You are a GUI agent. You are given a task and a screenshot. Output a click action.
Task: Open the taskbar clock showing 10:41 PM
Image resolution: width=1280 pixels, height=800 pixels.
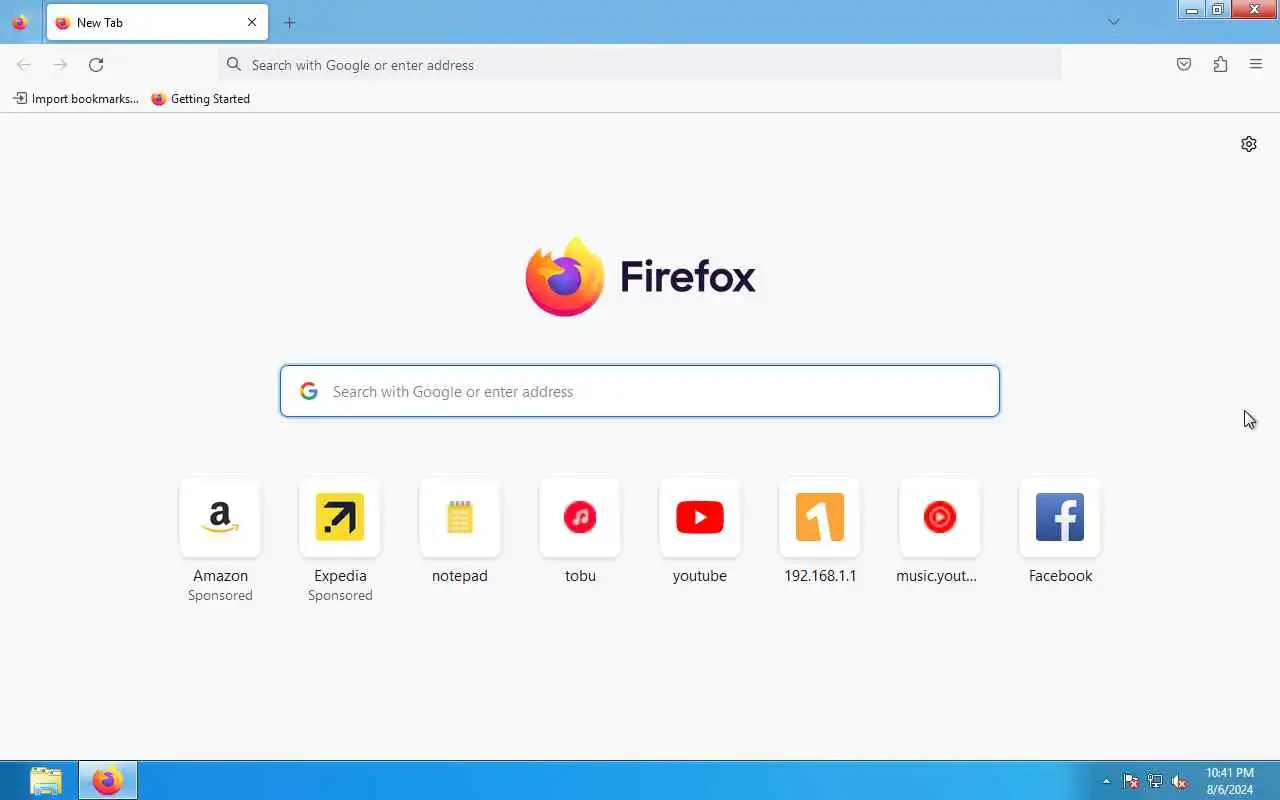click(x=1229, y=781)
